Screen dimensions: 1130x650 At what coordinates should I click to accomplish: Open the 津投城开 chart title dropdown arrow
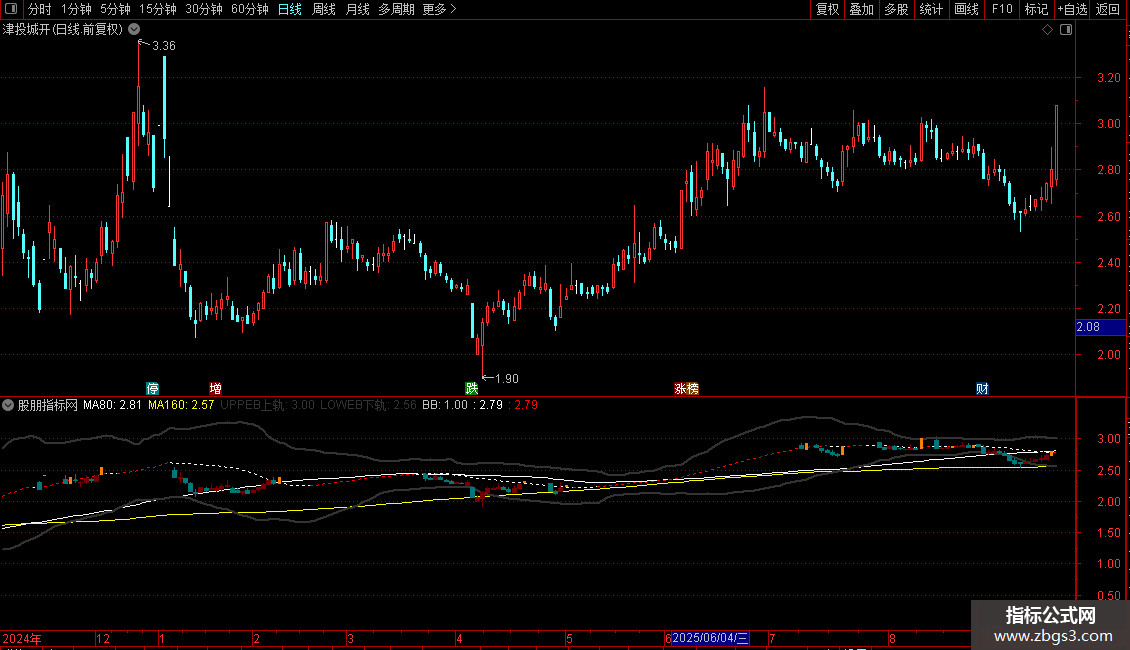[x=134, y=29]
